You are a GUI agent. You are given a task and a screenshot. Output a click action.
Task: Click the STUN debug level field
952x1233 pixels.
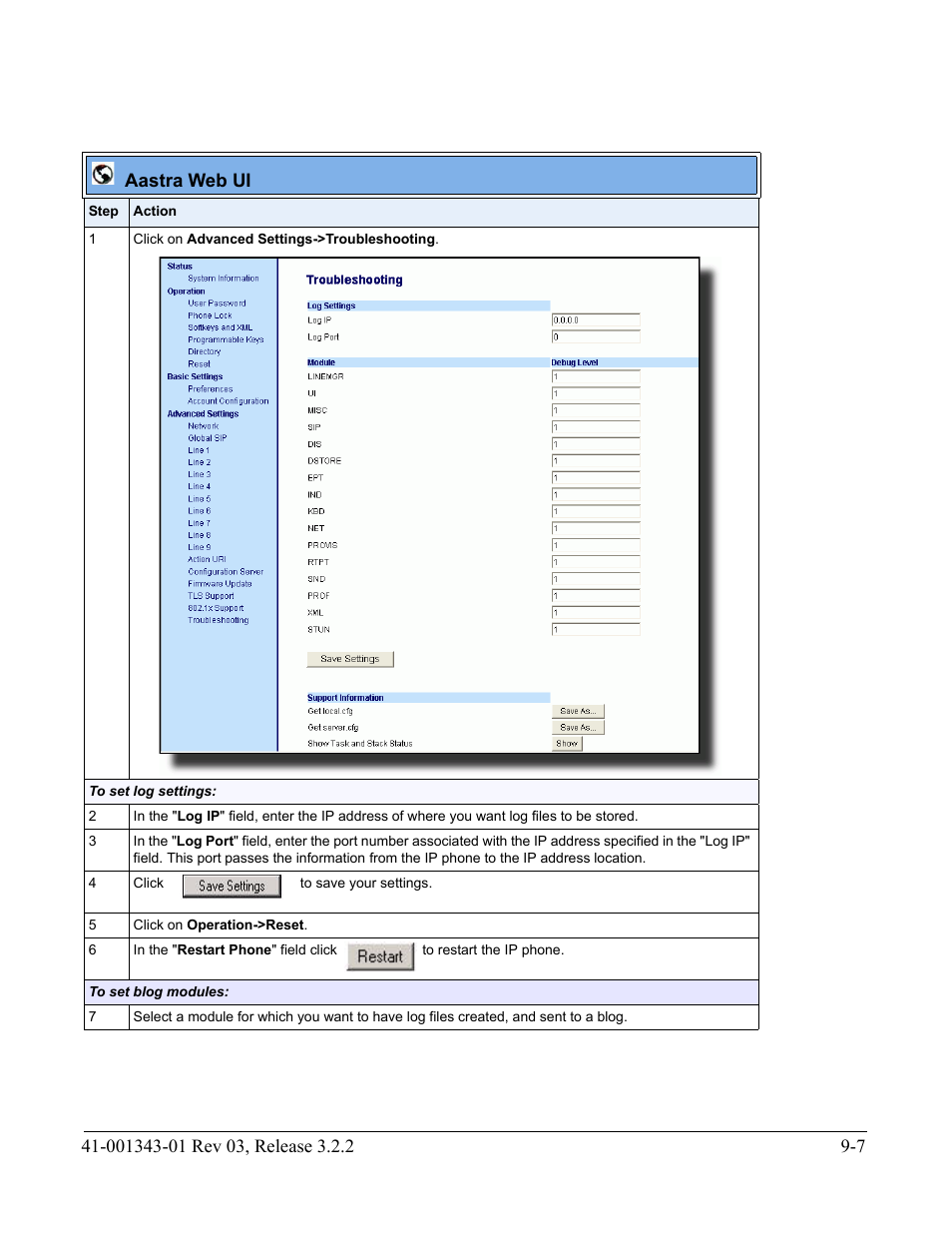(x=596, y=630)
